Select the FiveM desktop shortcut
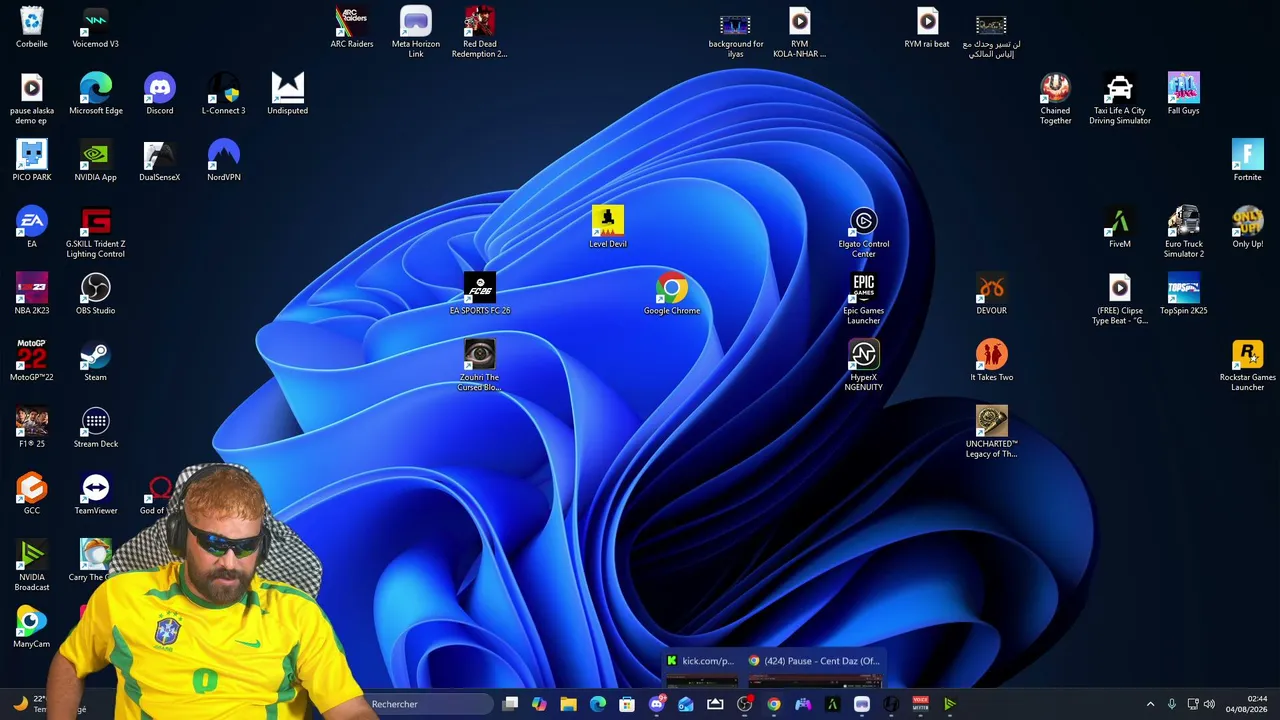1280x720 pixels. pos(1120,228)
